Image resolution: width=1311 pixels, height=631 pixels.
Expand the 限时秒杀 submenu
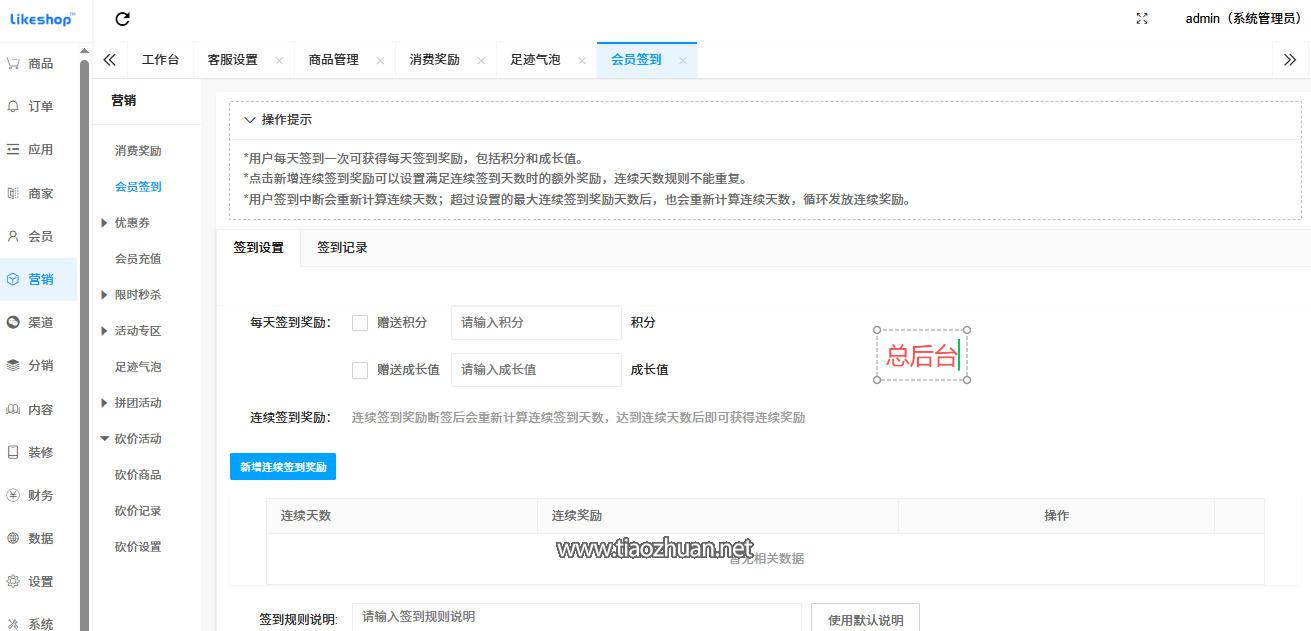pyautogui.click(x=137, y=295)
